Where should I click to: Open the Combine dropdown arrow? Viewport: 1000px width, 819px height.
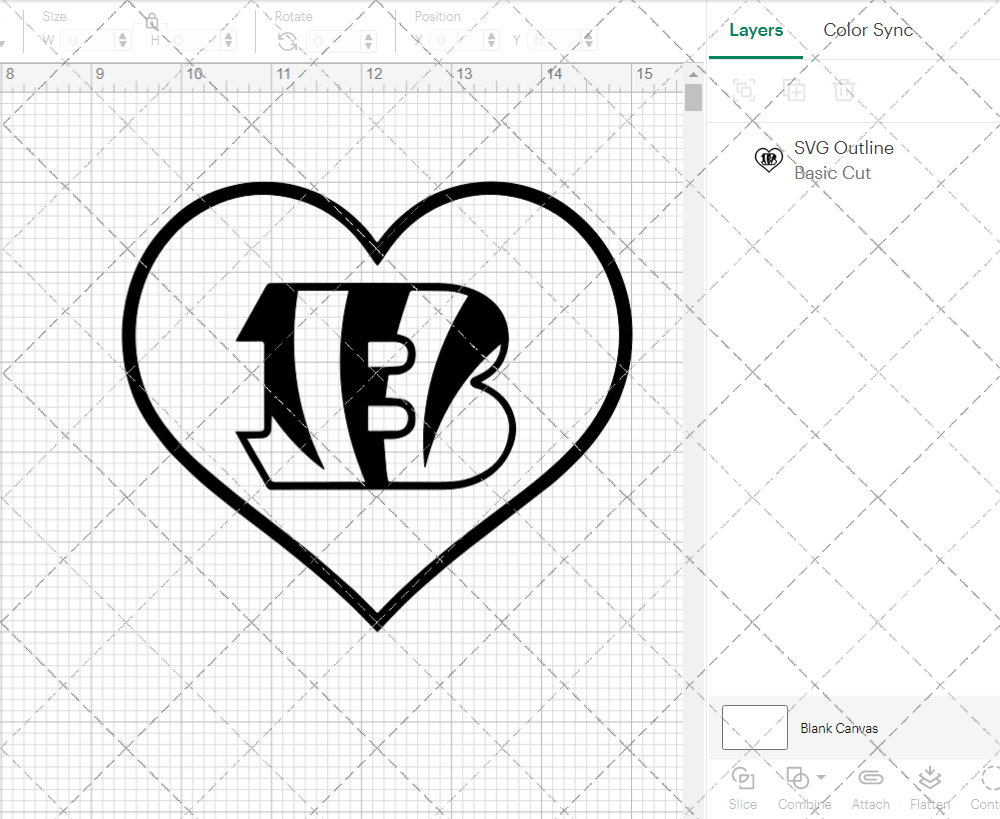pyautogui.click(x=821, y=777)
